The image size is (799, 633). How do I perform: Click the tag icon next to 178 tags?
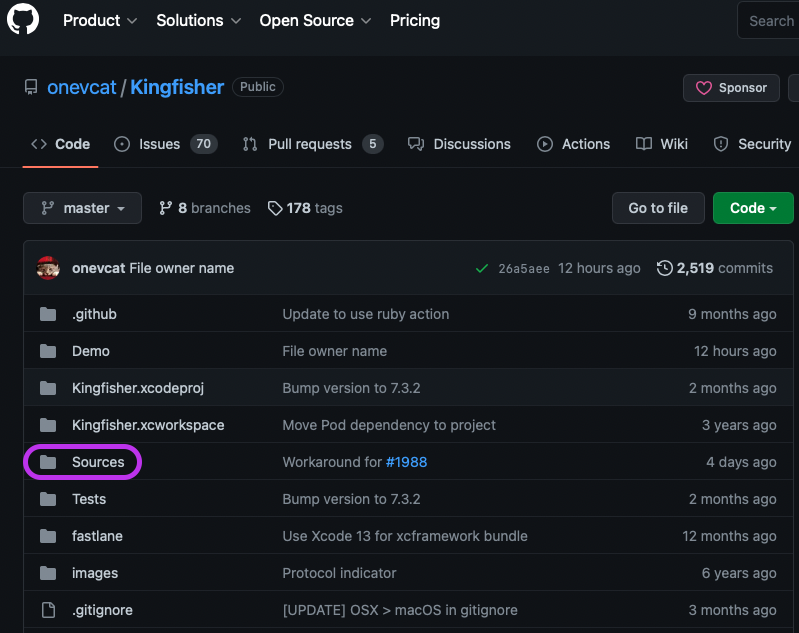click(x=275, y=208)
